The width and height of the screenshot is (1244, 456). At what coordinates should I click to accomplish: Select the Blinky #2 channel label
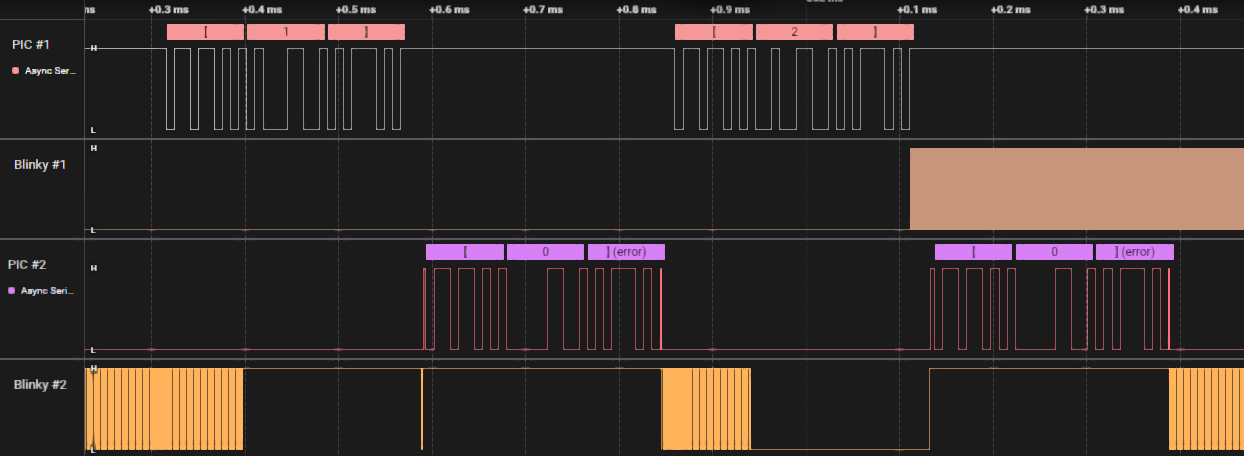pos(40,384)
